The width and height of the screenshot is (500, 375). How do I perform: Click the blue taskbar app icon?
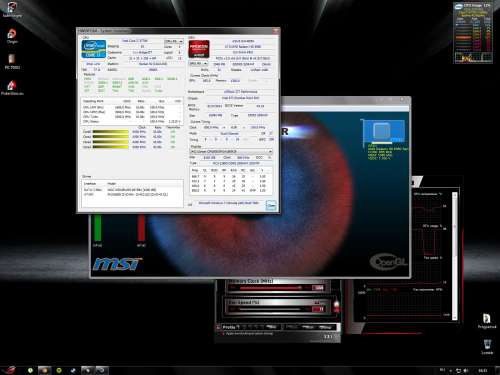click(73, 370)
